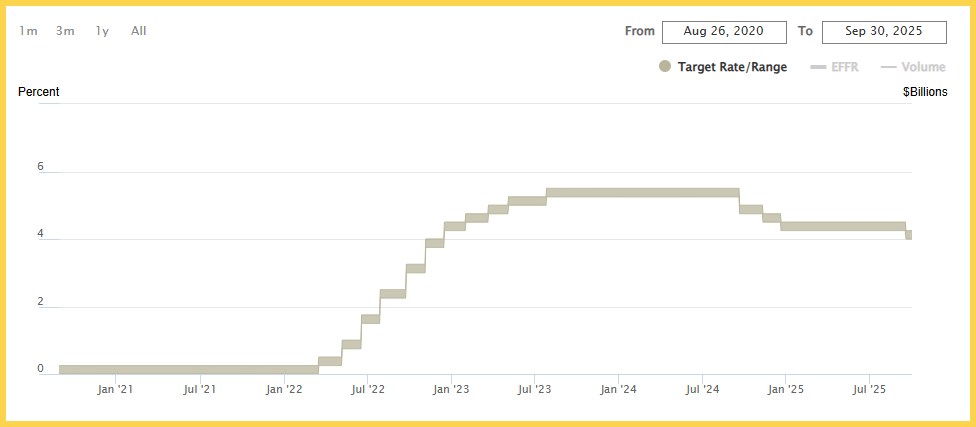
Task: Switch to the 3m time range
Action: pos(65,31)
